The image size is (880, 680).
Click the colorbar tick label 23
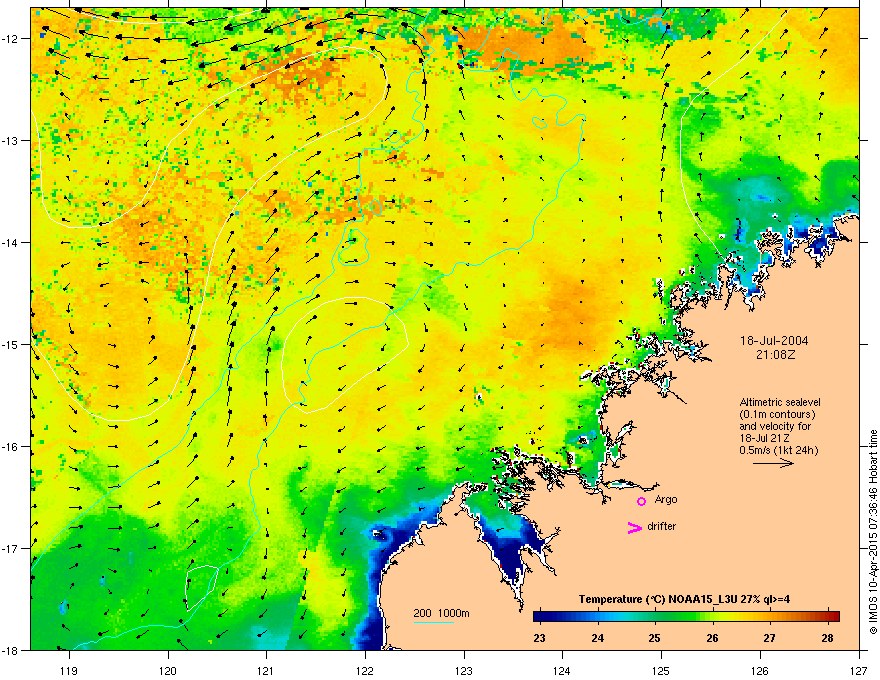[539, 638]
